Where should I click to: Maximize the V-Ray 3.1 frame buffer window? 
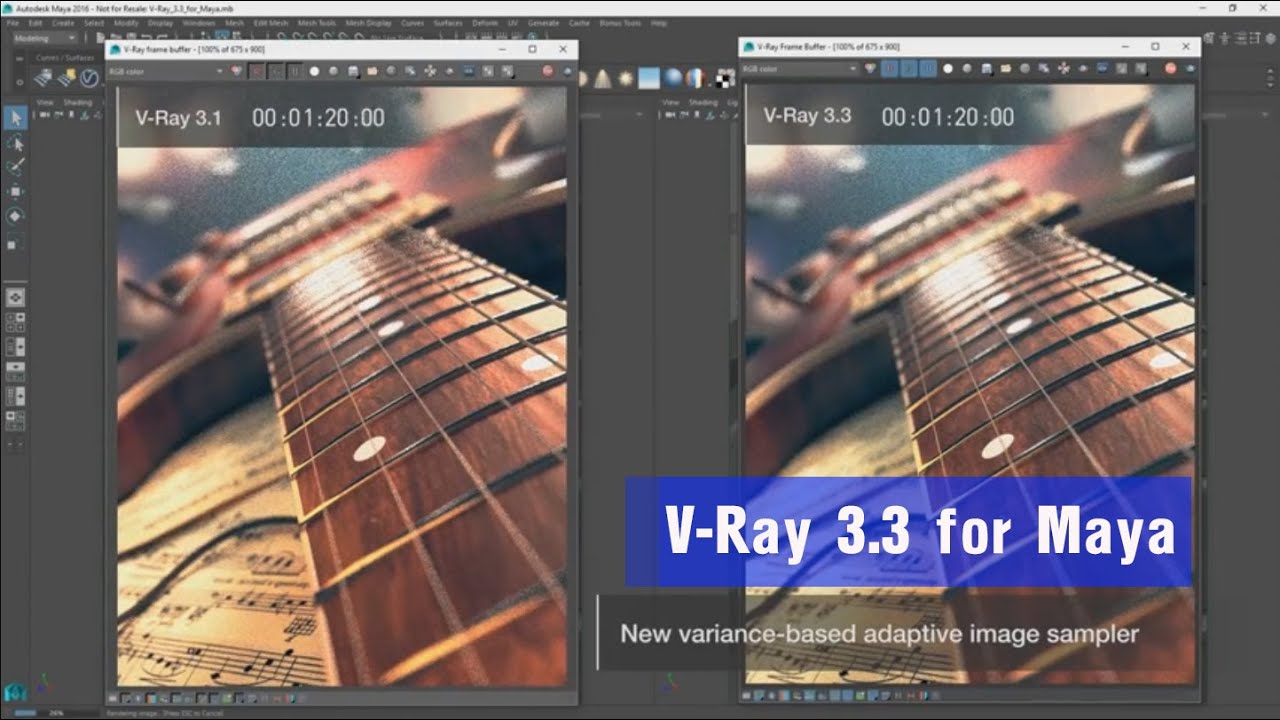[x=533, y=49]
